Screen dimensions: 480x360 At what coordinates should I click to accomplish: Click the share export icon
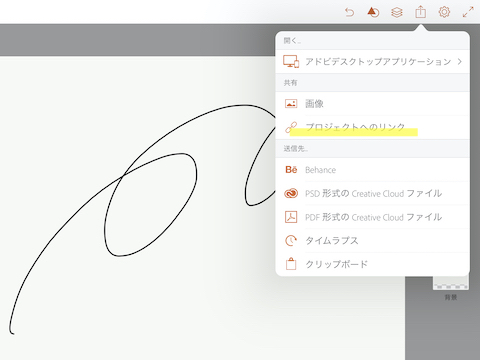421,12
